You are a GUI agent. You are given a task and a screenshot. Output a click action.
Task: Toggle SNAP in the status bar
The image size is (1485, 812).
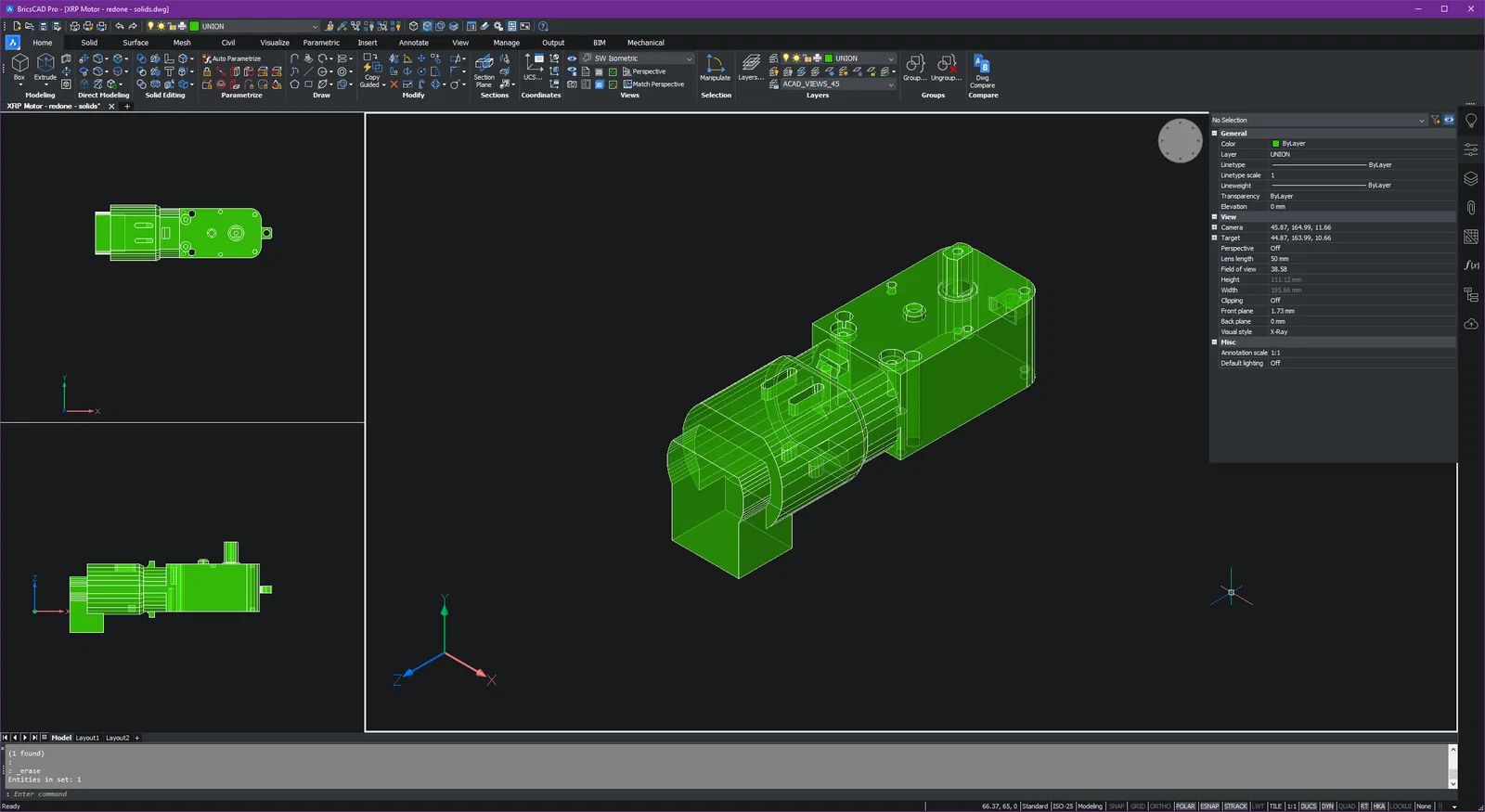1117,806
